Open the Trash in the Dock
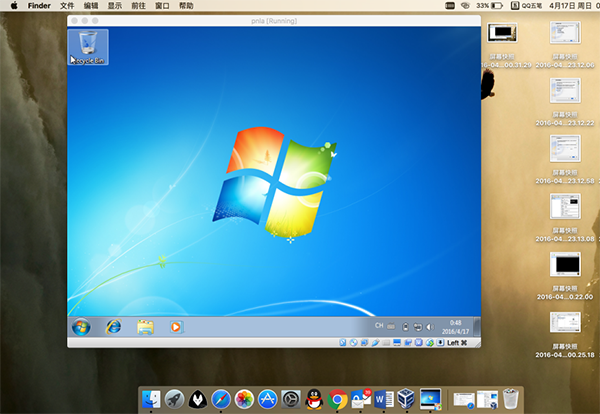This screenshot has width=600, height=414. pyautogui.click(x=511, y=398)
